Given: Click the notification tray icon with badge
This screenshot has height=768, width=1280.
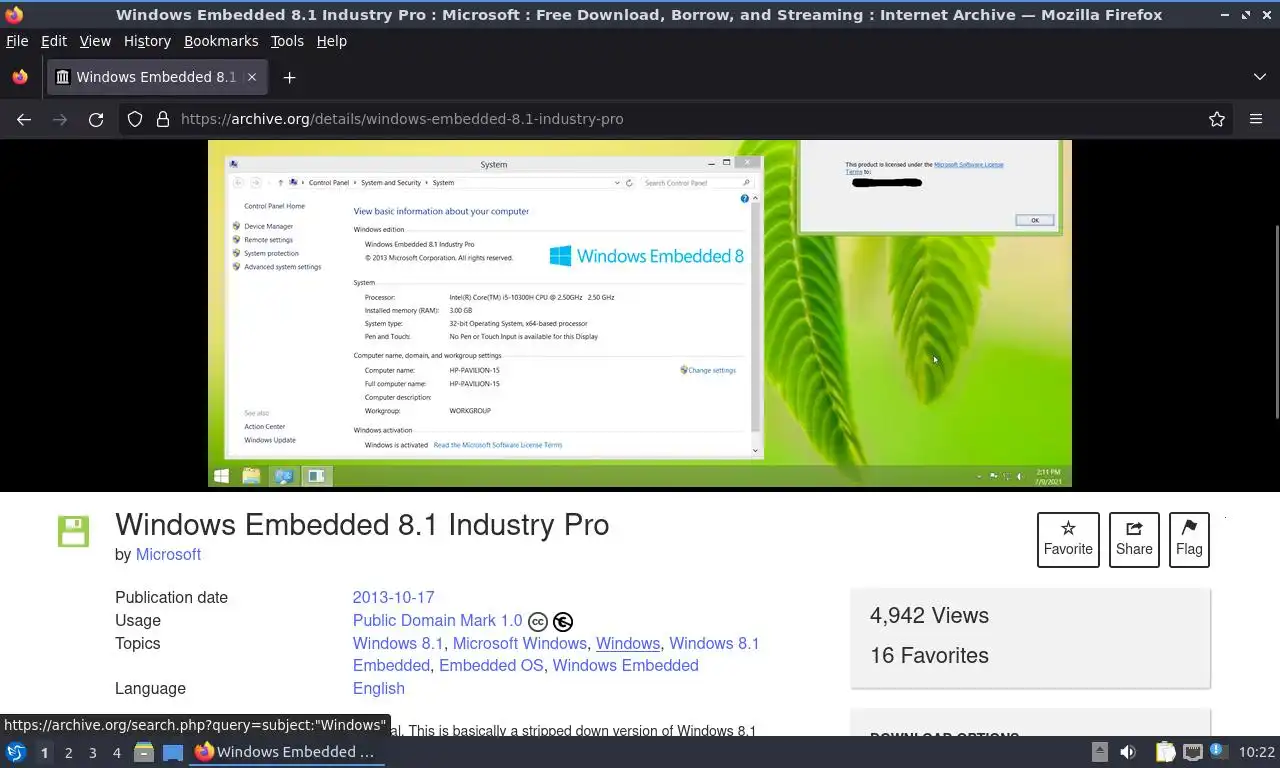Looking at the screenshot, I should pyautogui.click(x=1218, y=752).
